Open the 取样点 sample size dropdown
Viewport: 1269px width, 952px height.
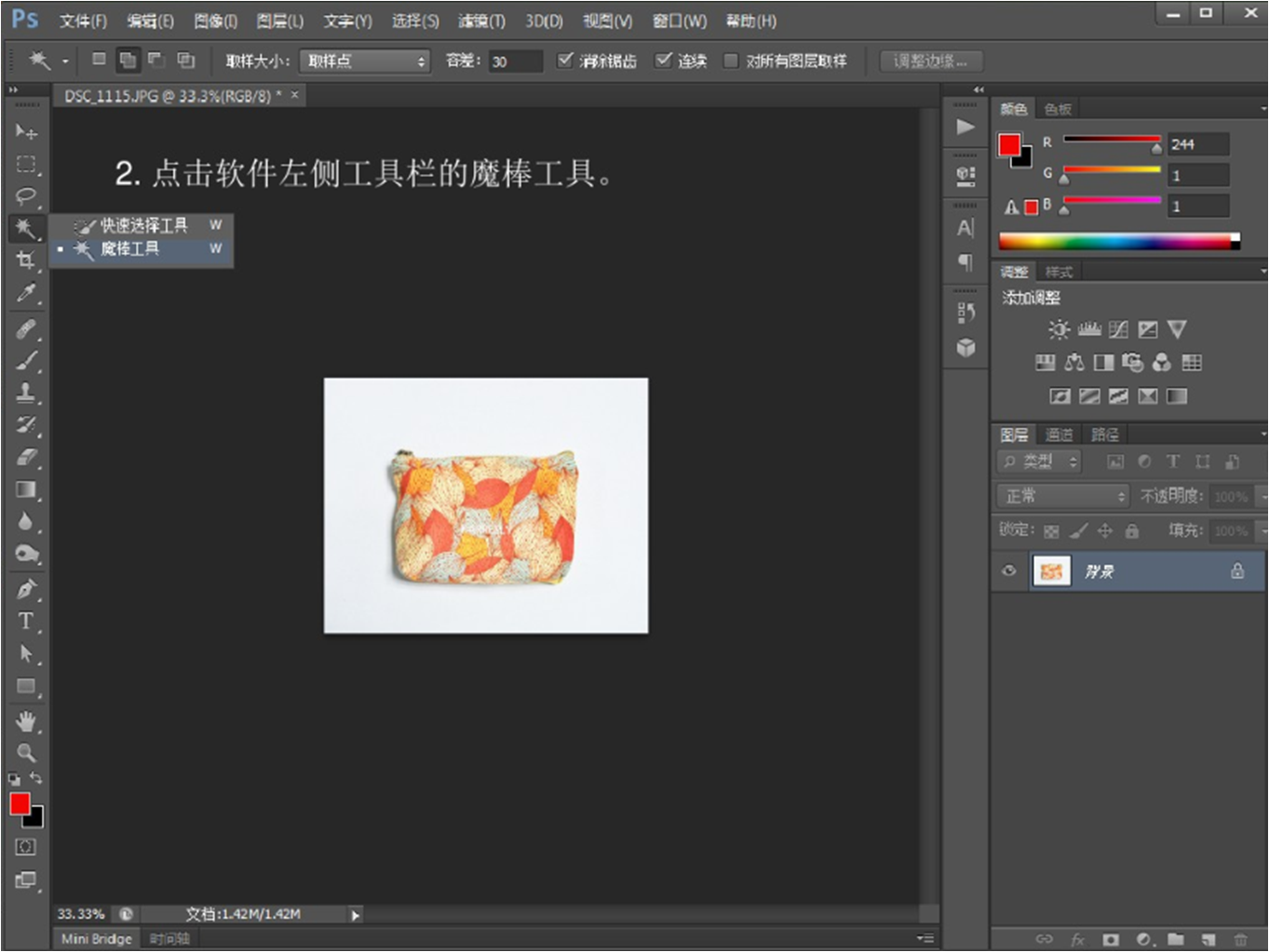[364, 61]
